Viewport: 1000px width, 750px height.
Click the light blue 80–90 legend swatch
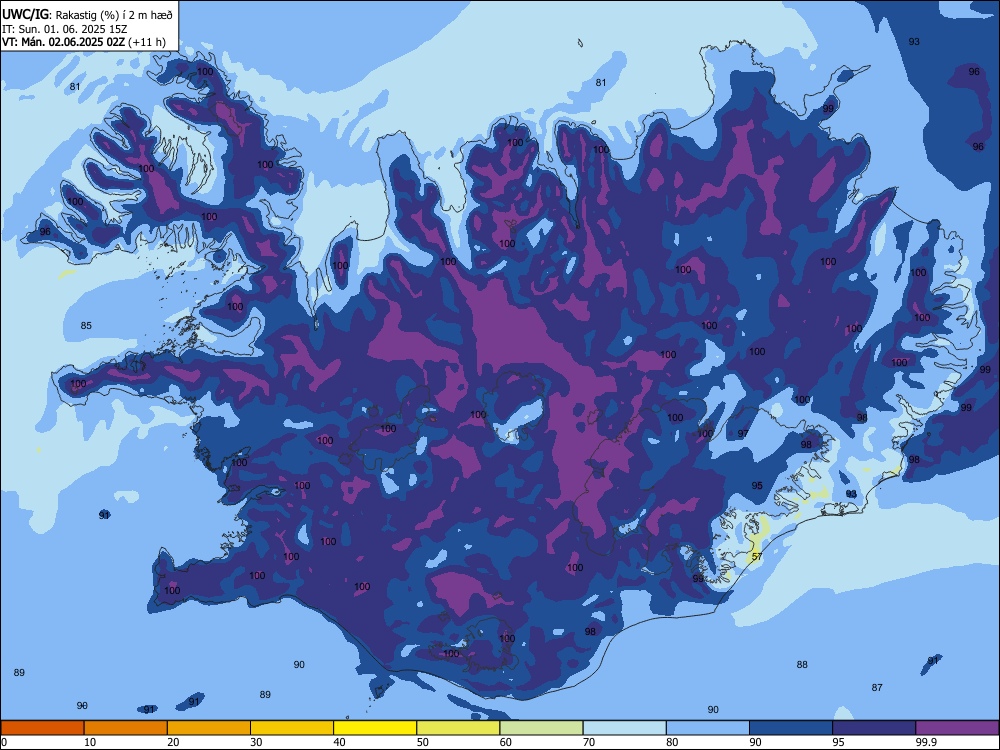708,728
